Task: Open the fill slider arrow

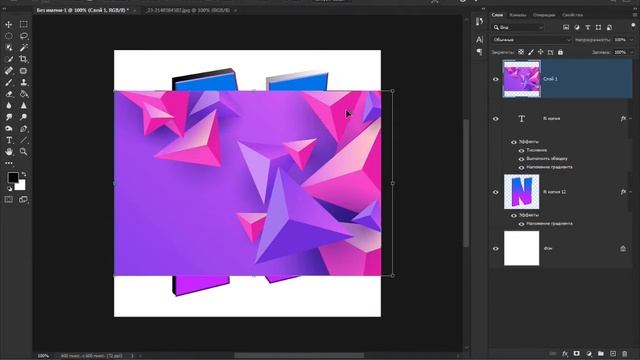Action: tap(631, 52)
